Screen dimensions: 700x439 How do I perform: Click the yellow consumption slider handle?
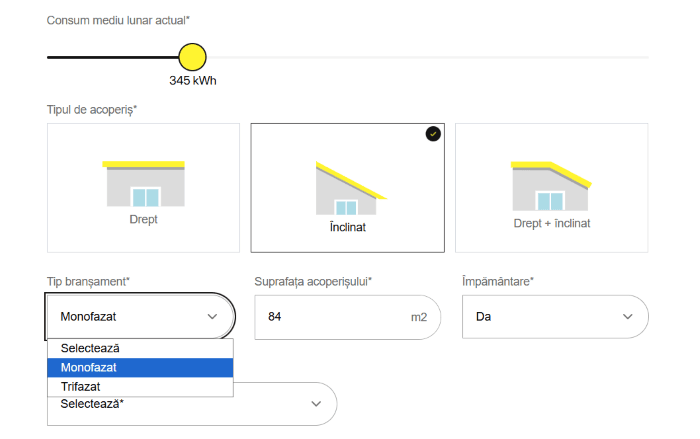(192, 57)
